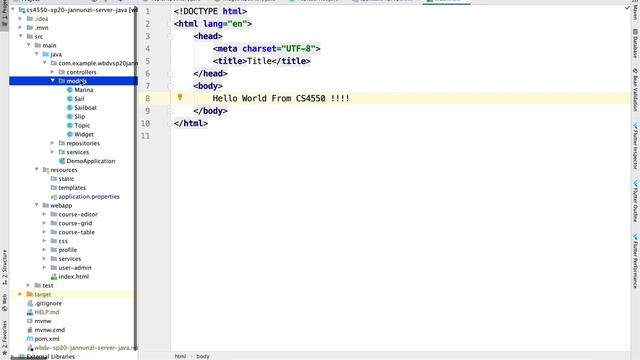Image resolution: width=640 pixels, height=360 pixels.
Task: Expand the course-grid folder
Action: [x=44, y=223]
